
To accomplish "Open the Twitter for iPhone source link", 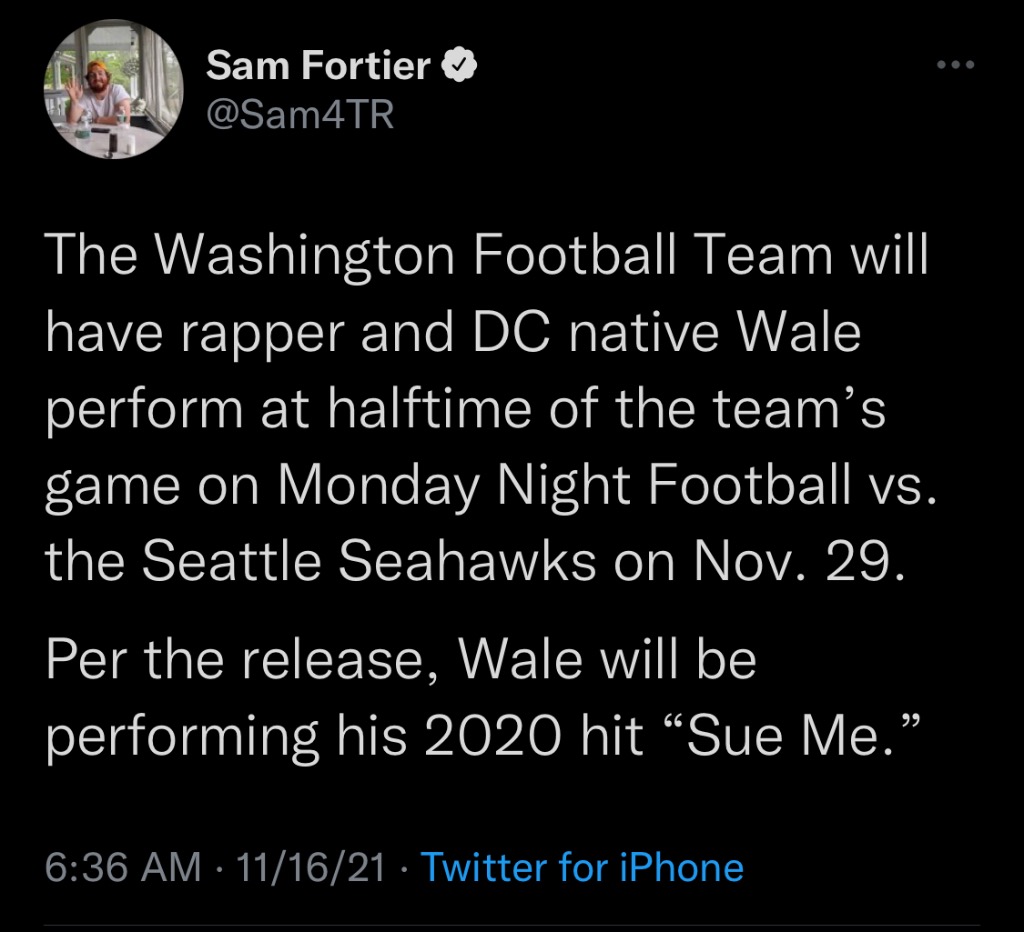I will pyautogui.click(x=582, y=867).
